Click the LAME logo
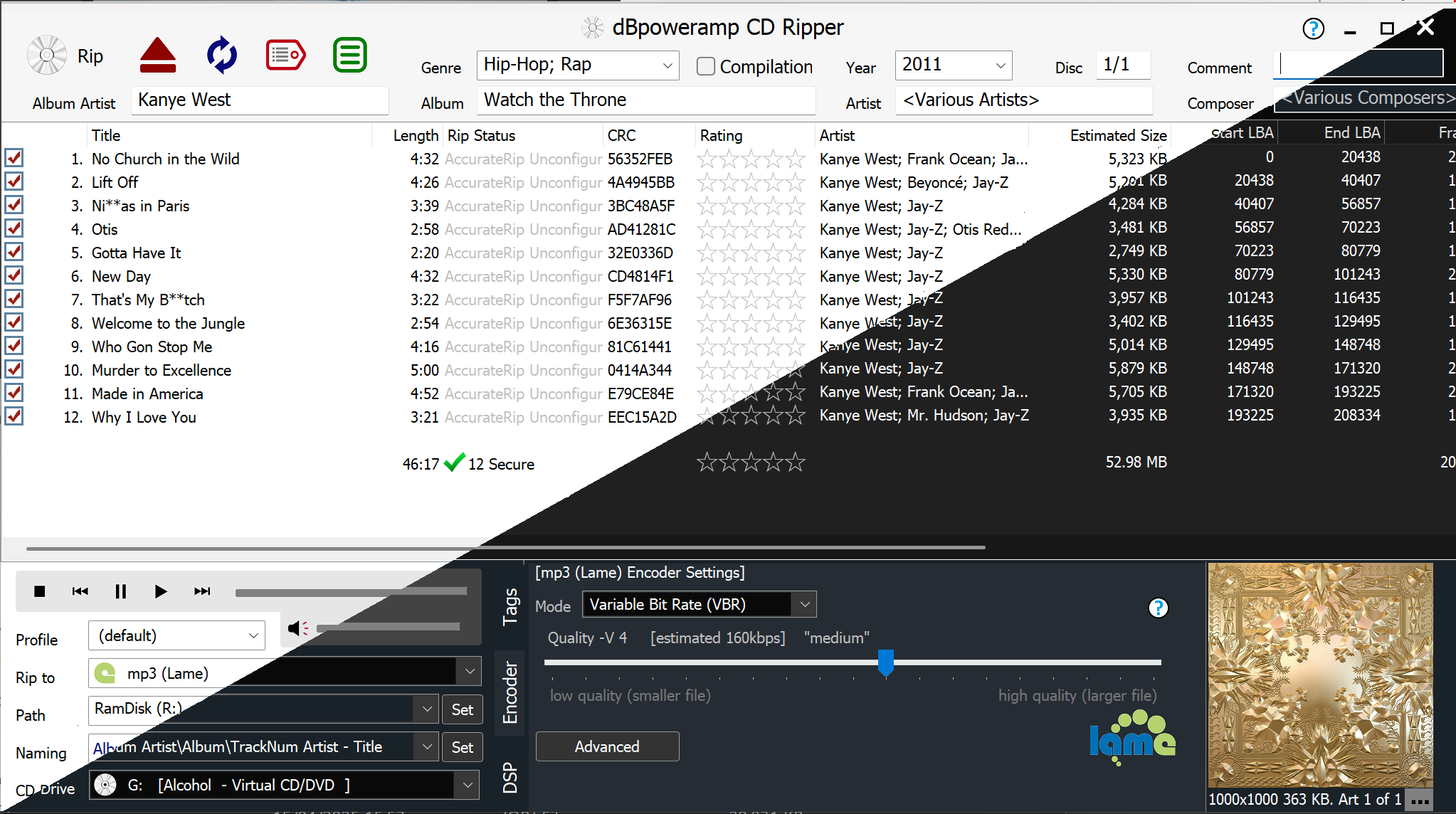Screen dimensions: 1456x814 pyautogui.click(x=1132, y=739)
